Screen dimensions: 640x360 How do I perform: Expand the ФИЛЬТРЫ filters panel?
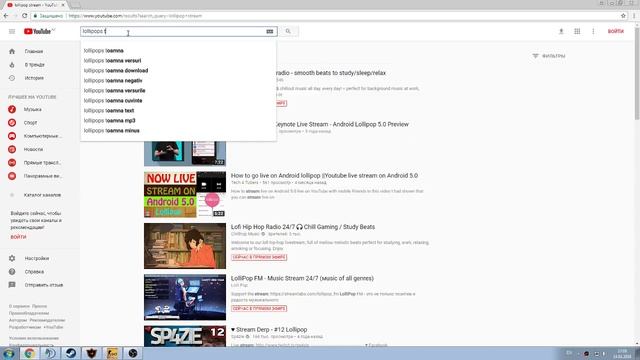pos(549,56)
